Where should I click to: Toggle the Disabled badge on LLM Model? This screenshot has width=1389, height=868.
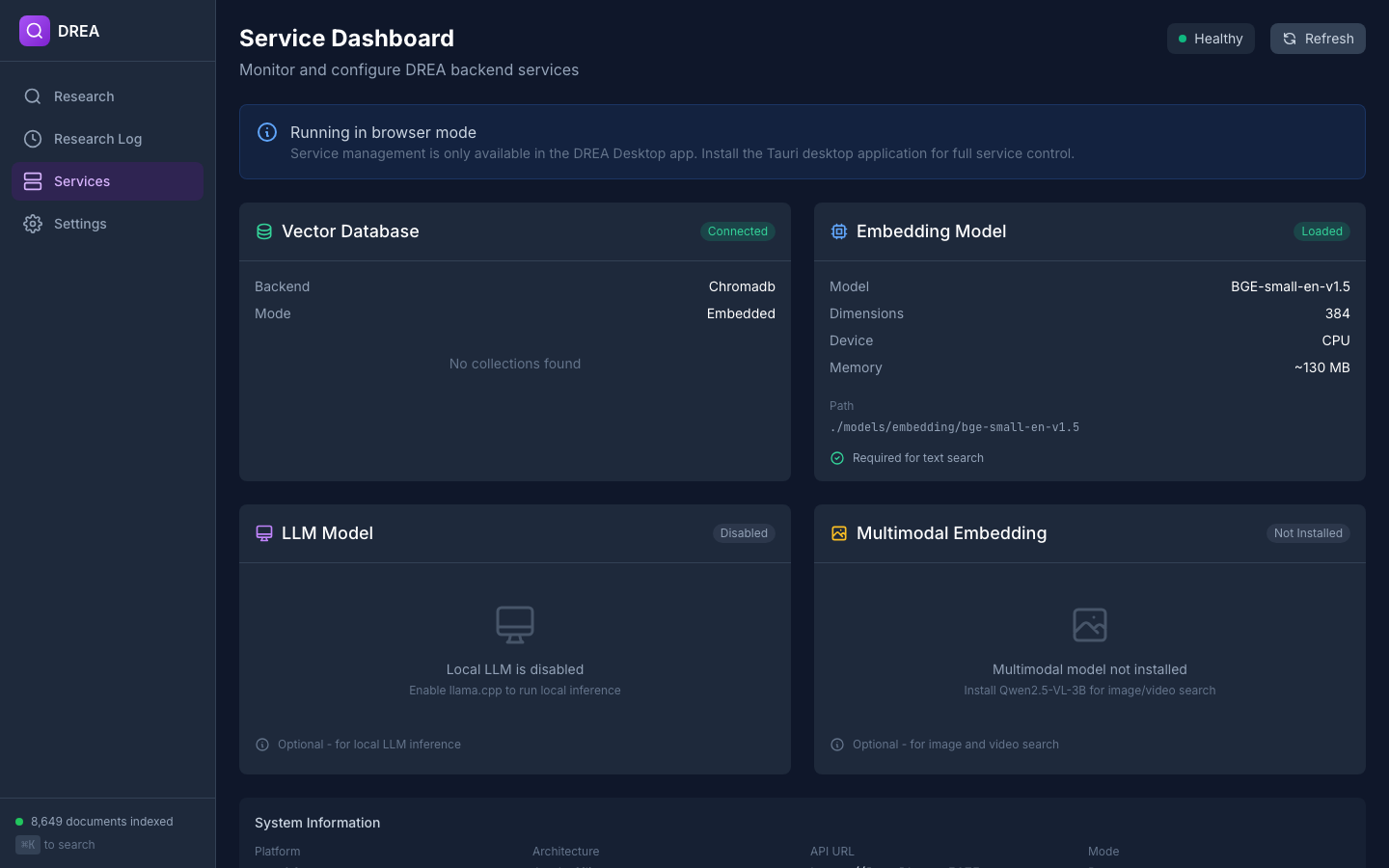click(743, 532)
